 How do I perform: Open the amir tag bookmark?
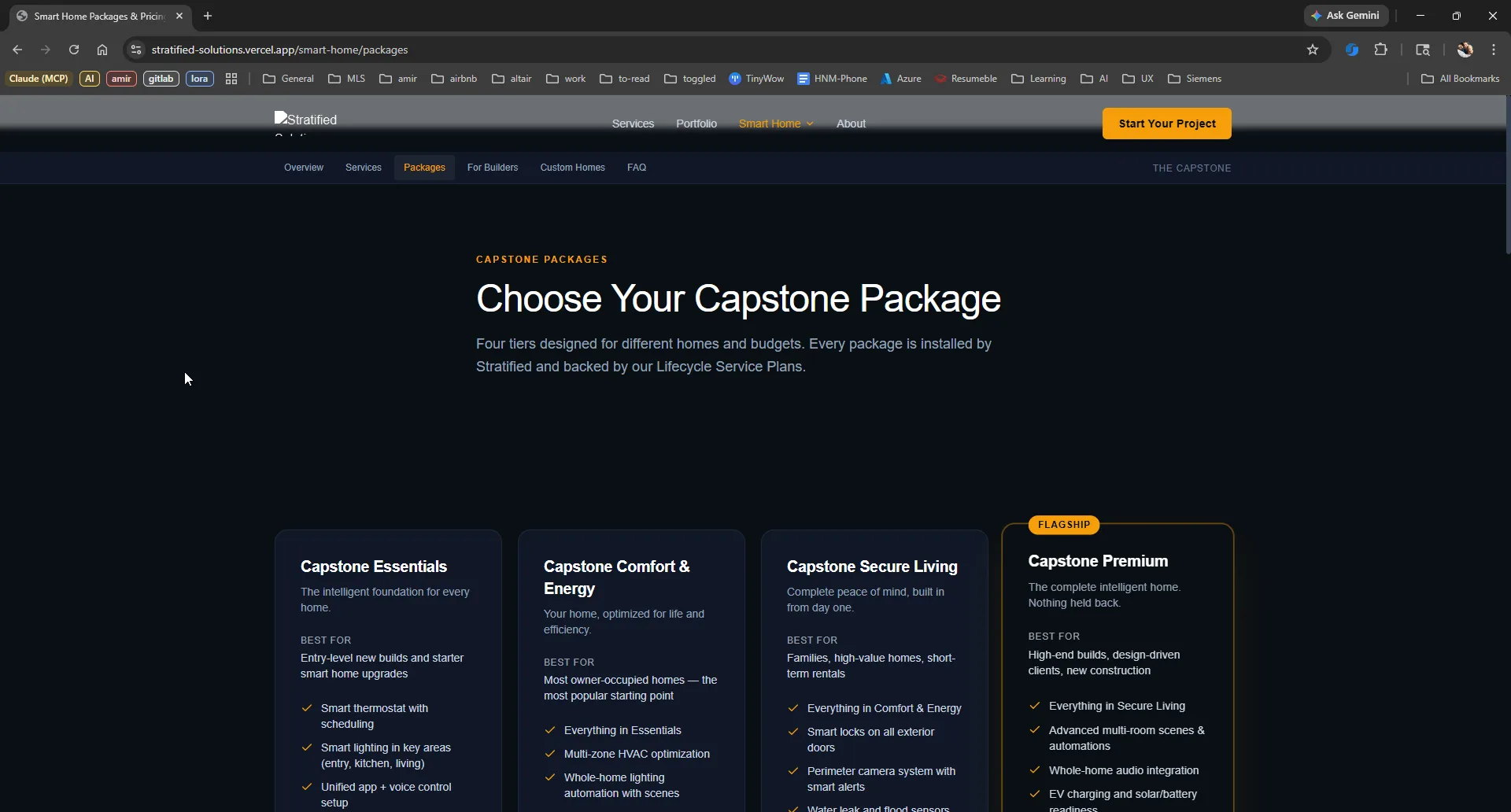point(121,79)
